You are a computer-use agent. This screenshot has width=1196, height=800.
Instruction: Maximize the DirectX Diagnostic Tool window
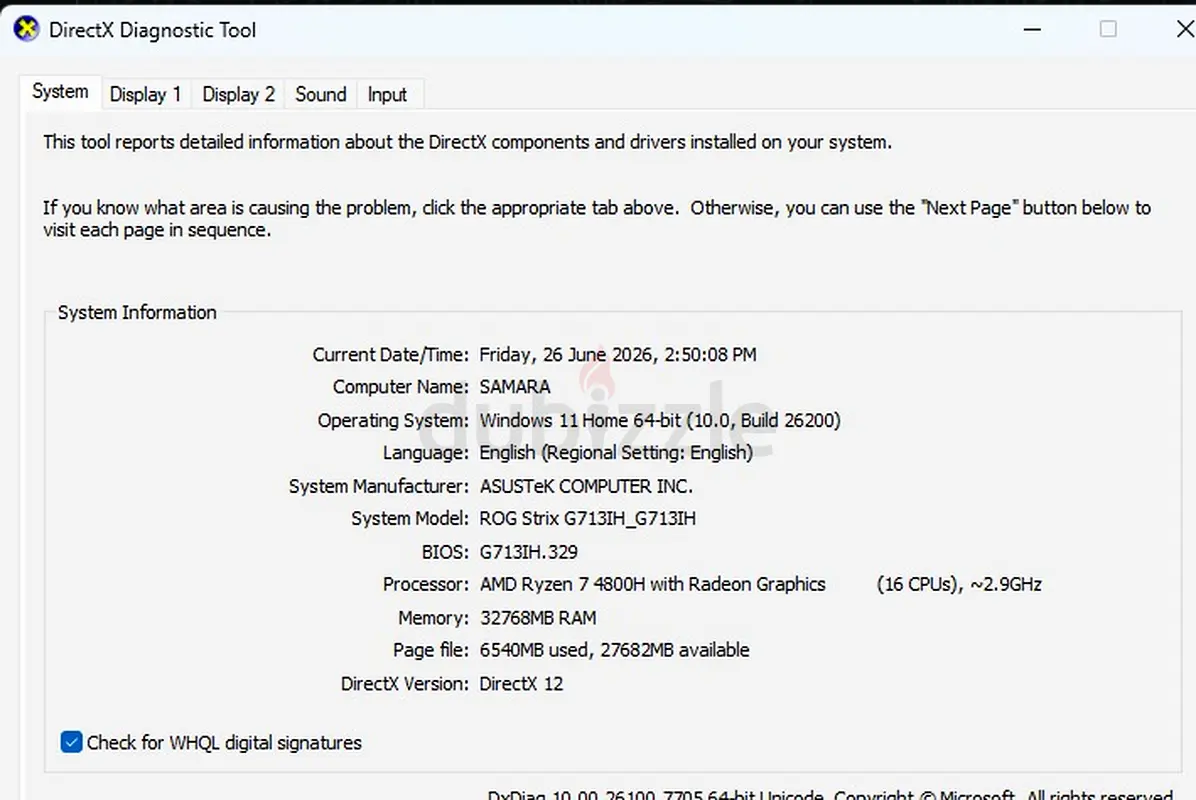[1108, 29]
